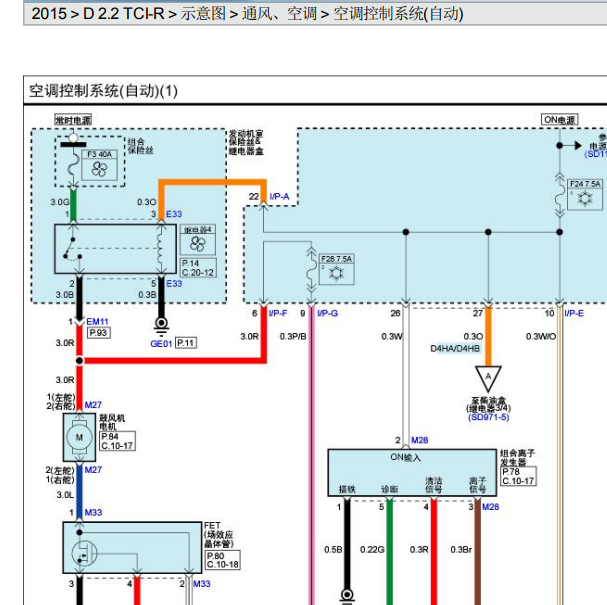
Task: Click the diagram title 空调控制系统(自动)(1)
Action: (x=103, y=91)
